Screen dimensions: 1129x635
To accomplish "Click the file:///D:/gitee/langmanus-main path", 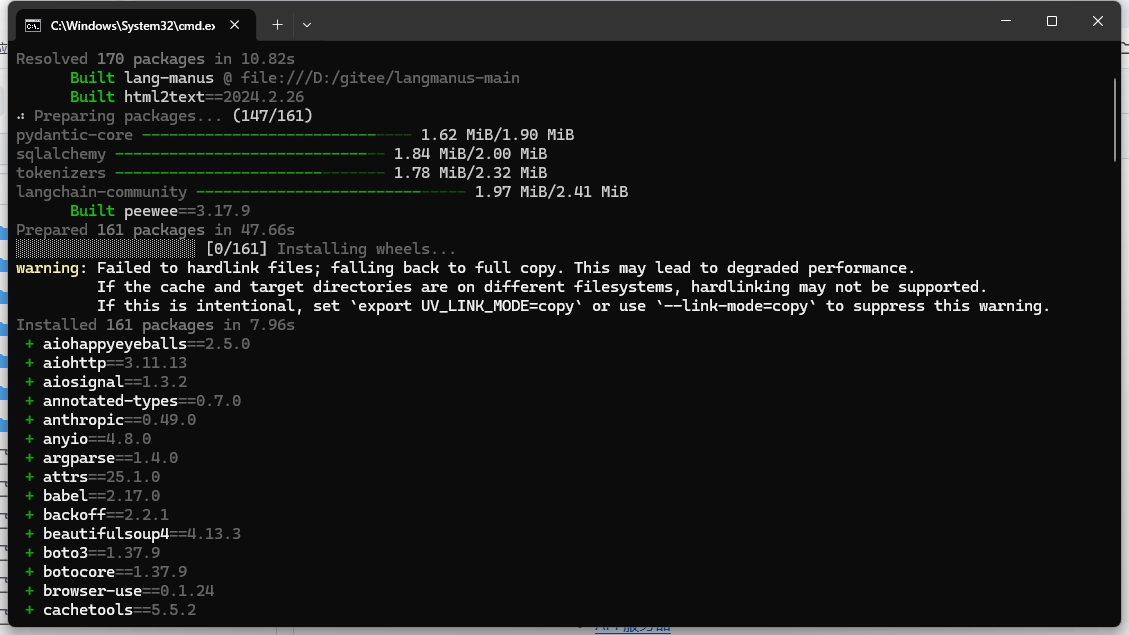I will point(380,78).
